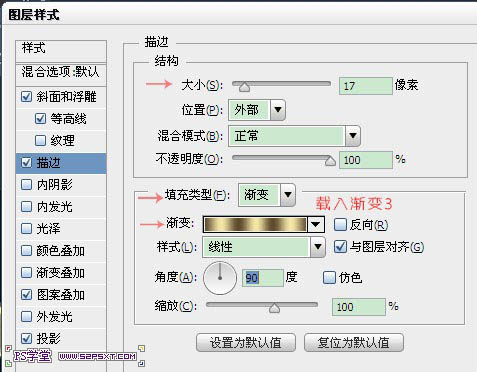Click the opacity input field showing 100
Image resolution: width=477 pixels, height=372 pixels.
[366, 160]
